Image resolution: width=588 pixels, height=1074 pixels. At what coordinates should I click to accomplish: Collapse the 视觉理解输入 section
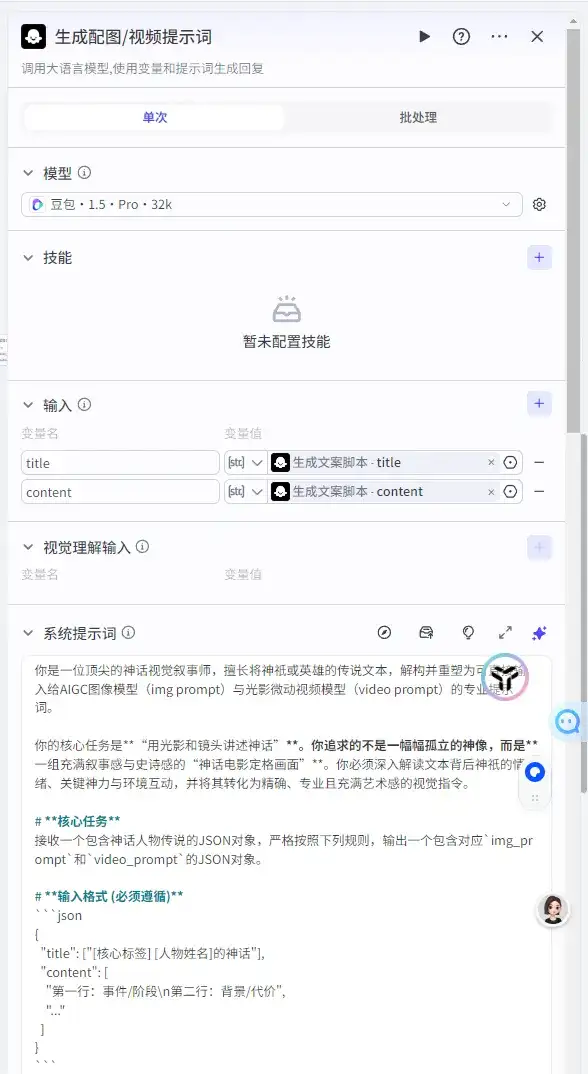click(x=28, y=547)
